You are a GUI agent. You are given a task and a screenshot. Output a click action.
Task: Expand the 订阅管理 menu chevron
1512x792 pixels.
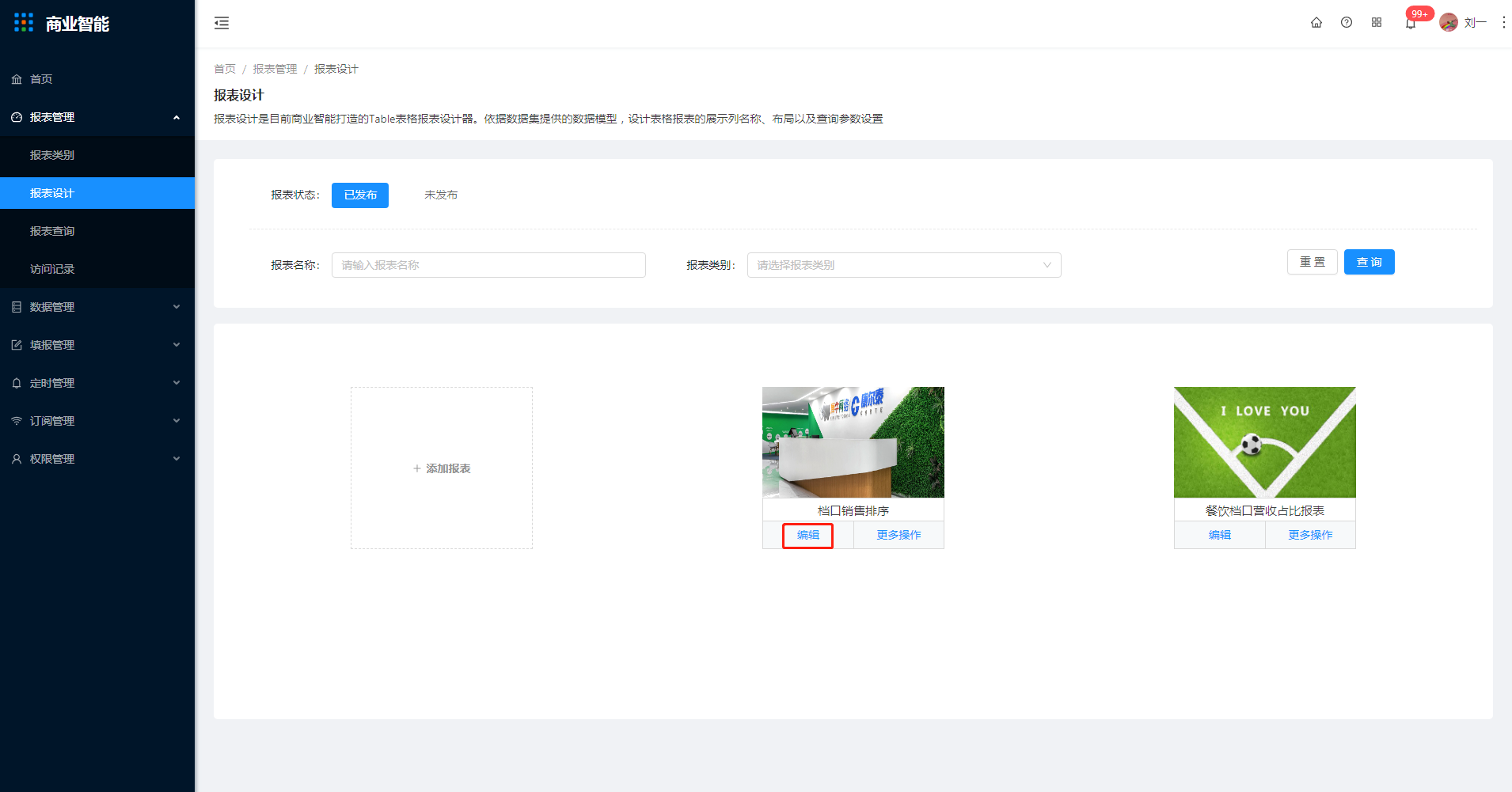(x=177, y=421)
